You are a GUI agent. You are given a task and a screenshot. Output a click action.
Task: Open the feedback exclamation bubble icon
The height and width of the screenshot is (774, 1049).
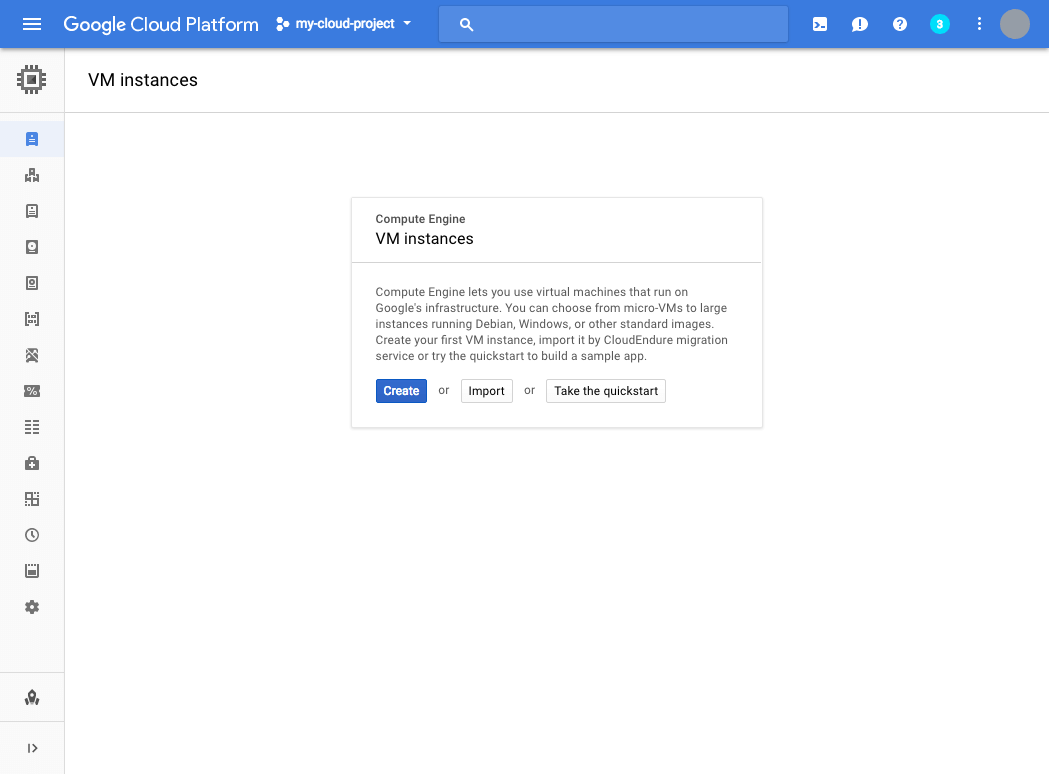point(860,25)
